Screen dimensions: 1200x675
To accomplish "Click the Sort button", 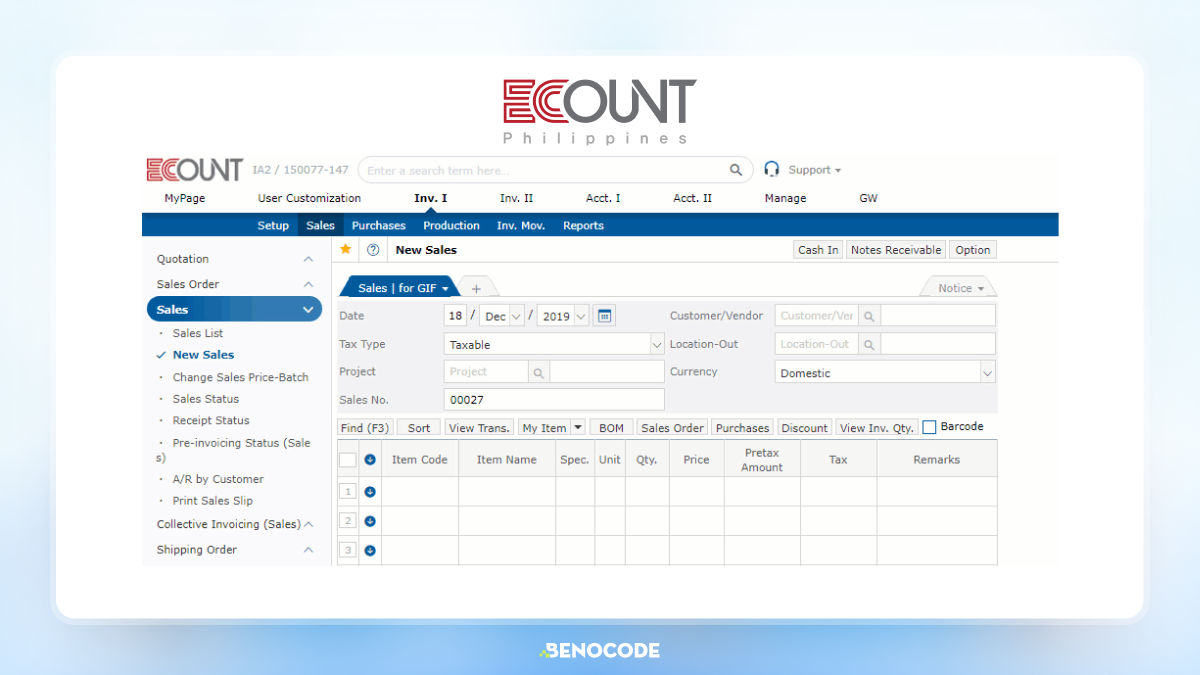I will coord(419,427).
